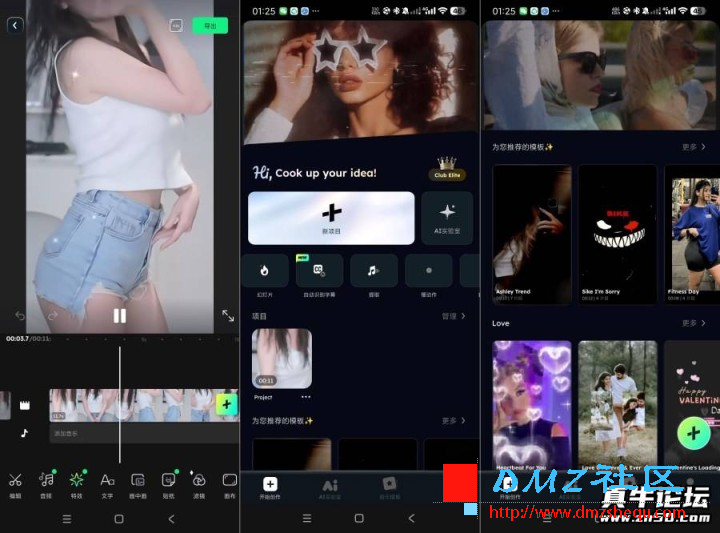
Task: Expand more recommended templates on home screen
Action: 454,421
